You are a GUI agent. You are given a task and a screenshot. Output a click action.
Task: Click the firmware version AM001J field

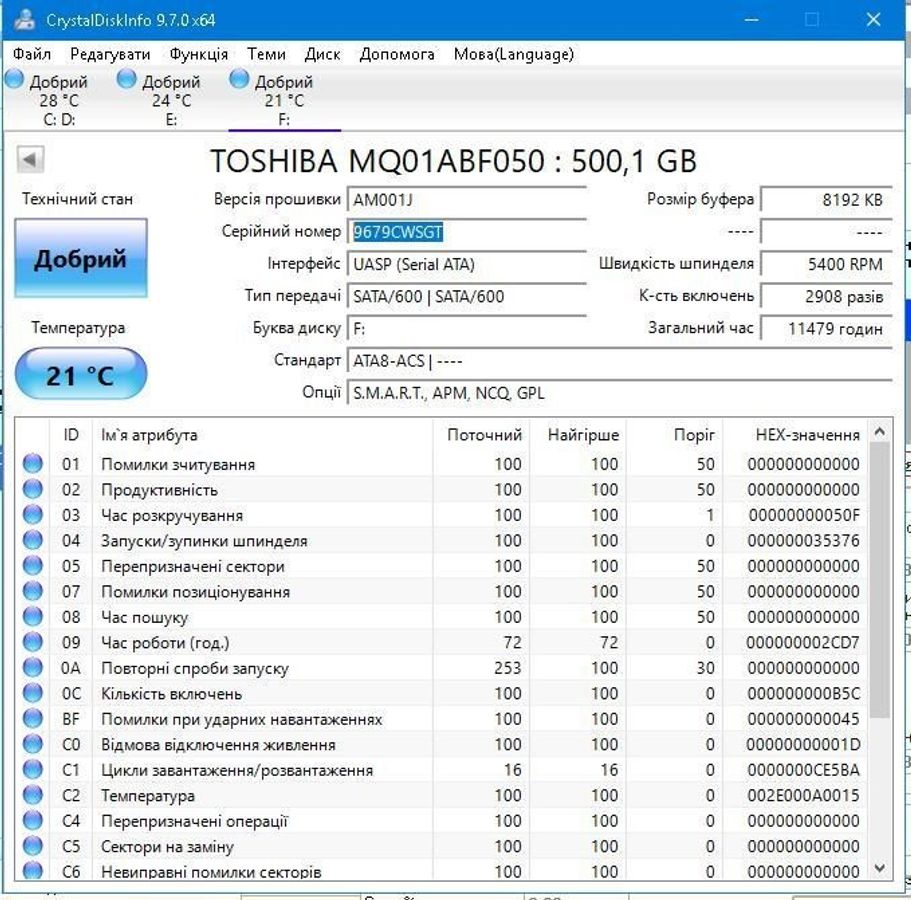point(466,200)
